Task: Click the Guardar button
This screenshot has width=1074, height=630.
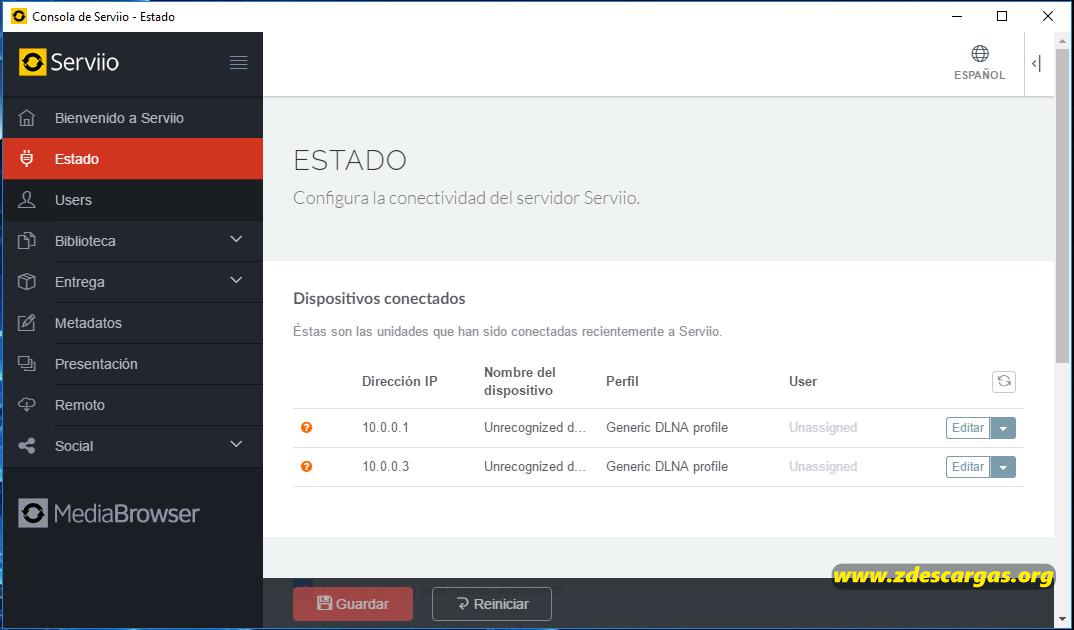Action: (353, 604)
